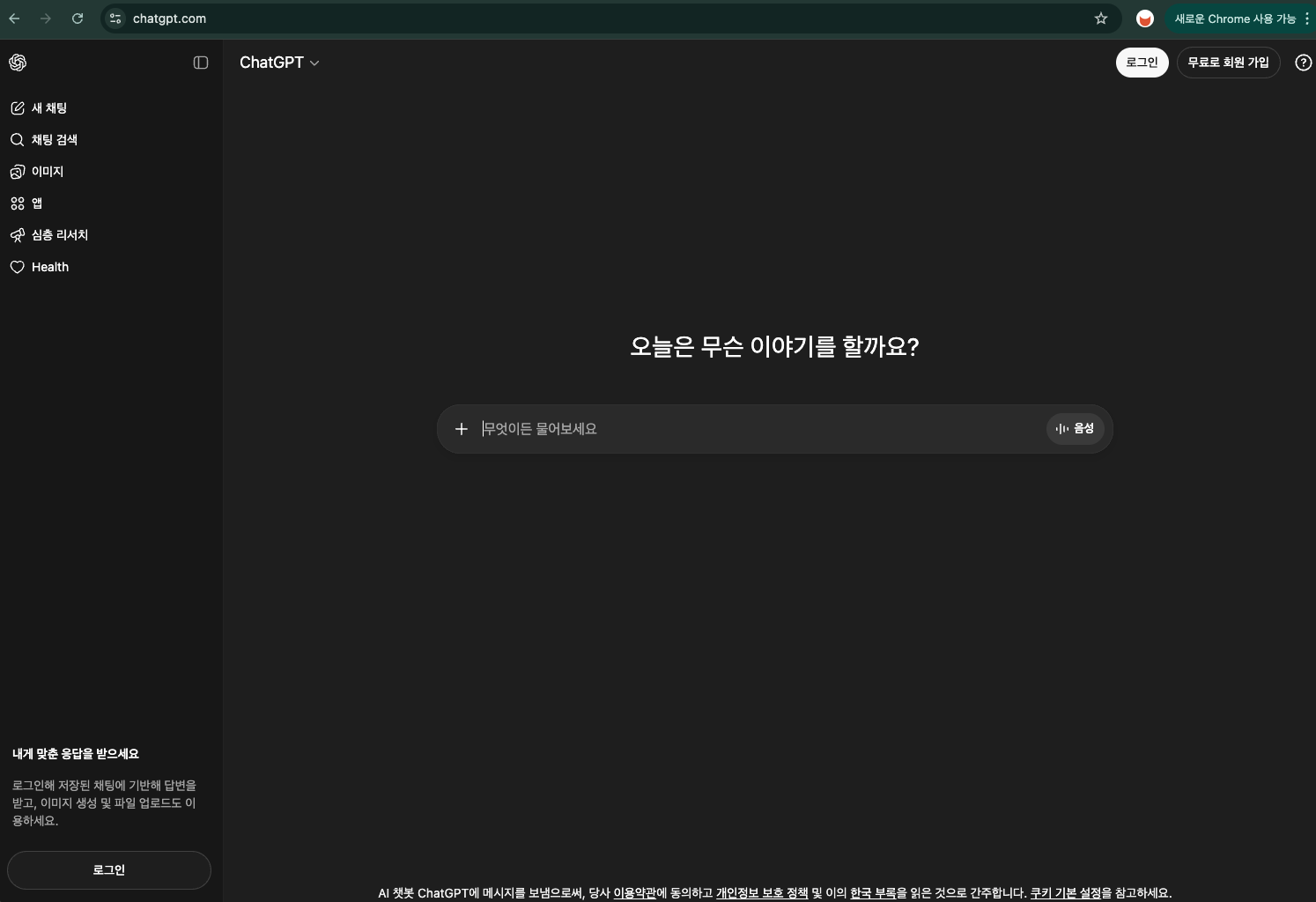The width and height of the screenshot is (1316, 902).
Task: Click the site settings icon in address bar
Action: point(115,18)
